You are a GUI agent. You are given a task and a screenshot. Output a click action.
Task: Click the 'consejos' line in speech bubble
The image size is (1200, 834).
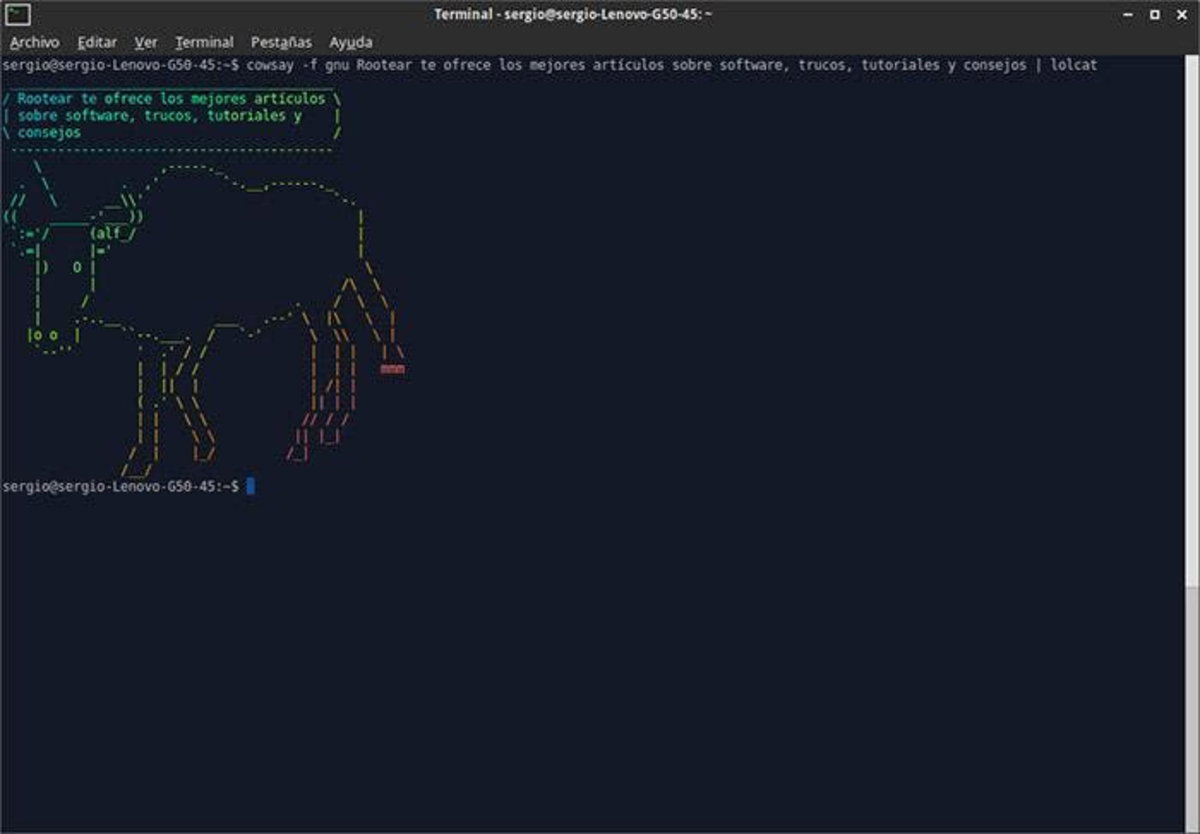pos(49,132)
